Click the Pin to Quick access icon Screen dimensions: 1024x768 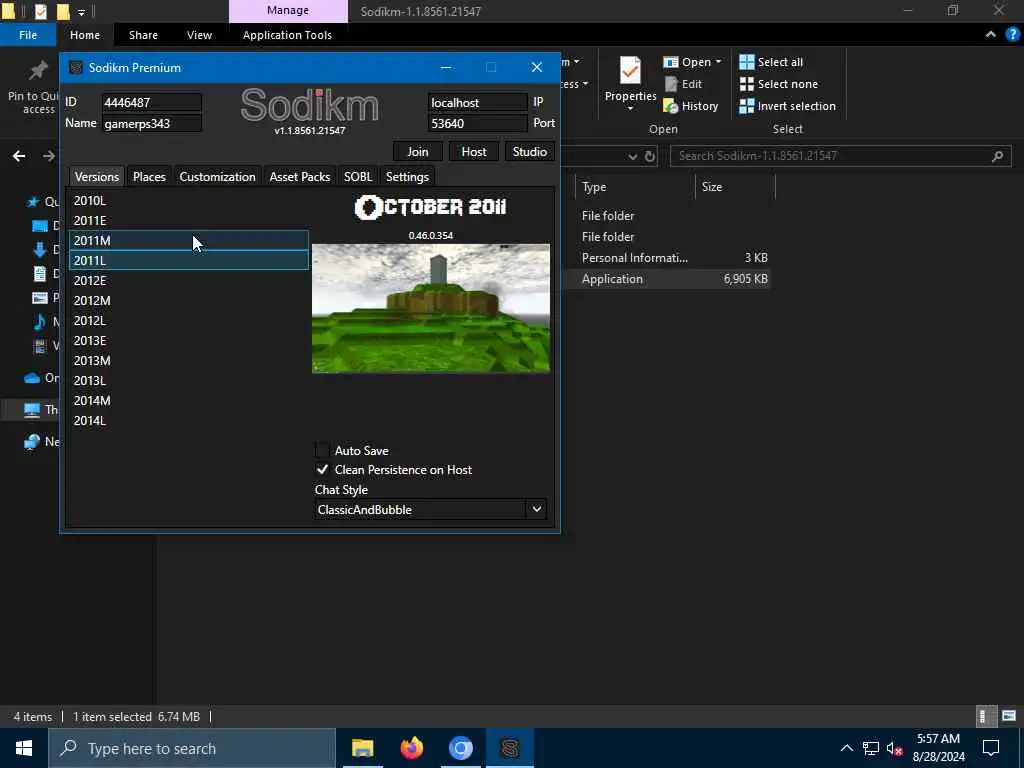(37, 70)
